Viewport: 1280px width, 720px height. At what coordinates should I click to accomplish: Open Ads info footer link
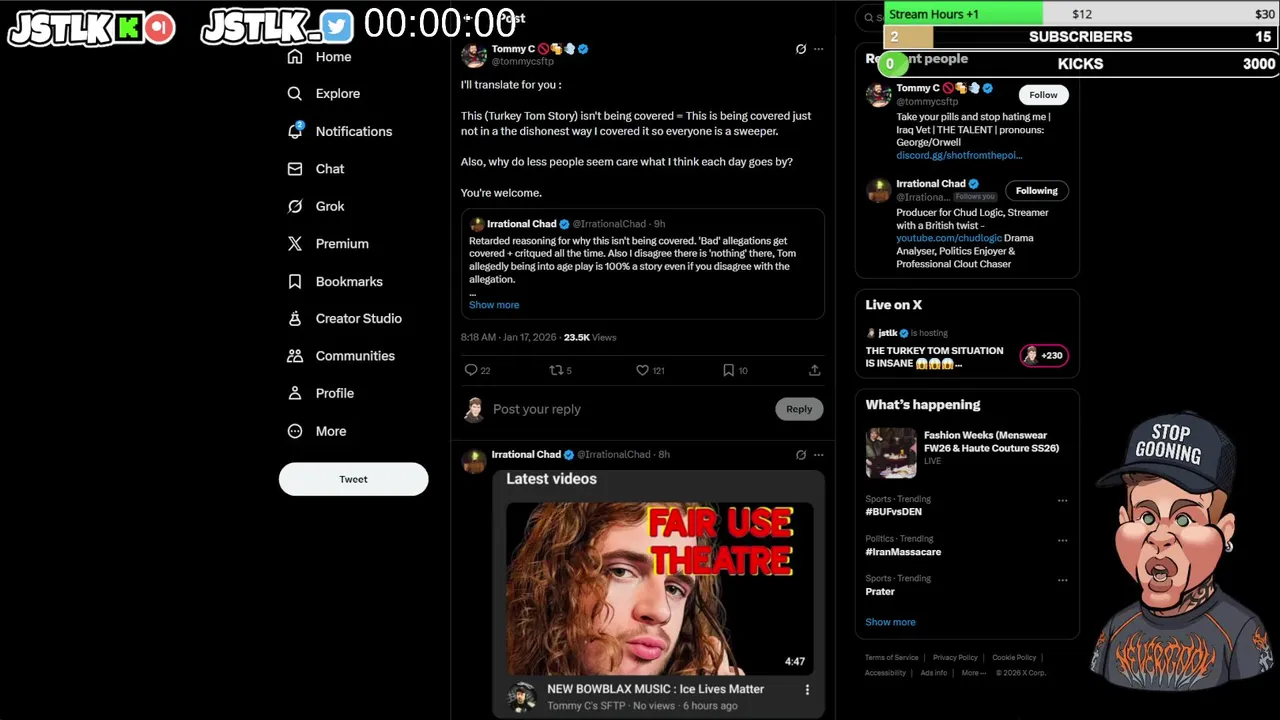click(x=933, y=673)
